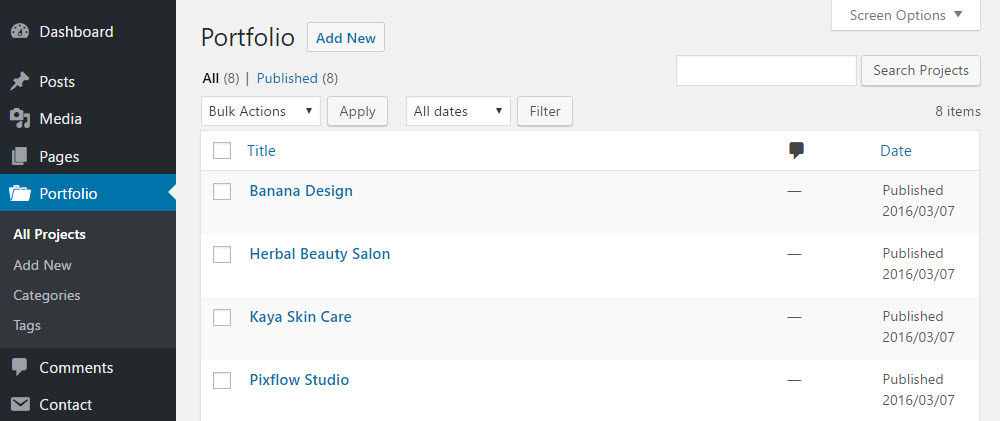
Task: Click the Pages icon in sidebar
Action: pos(20,157)
